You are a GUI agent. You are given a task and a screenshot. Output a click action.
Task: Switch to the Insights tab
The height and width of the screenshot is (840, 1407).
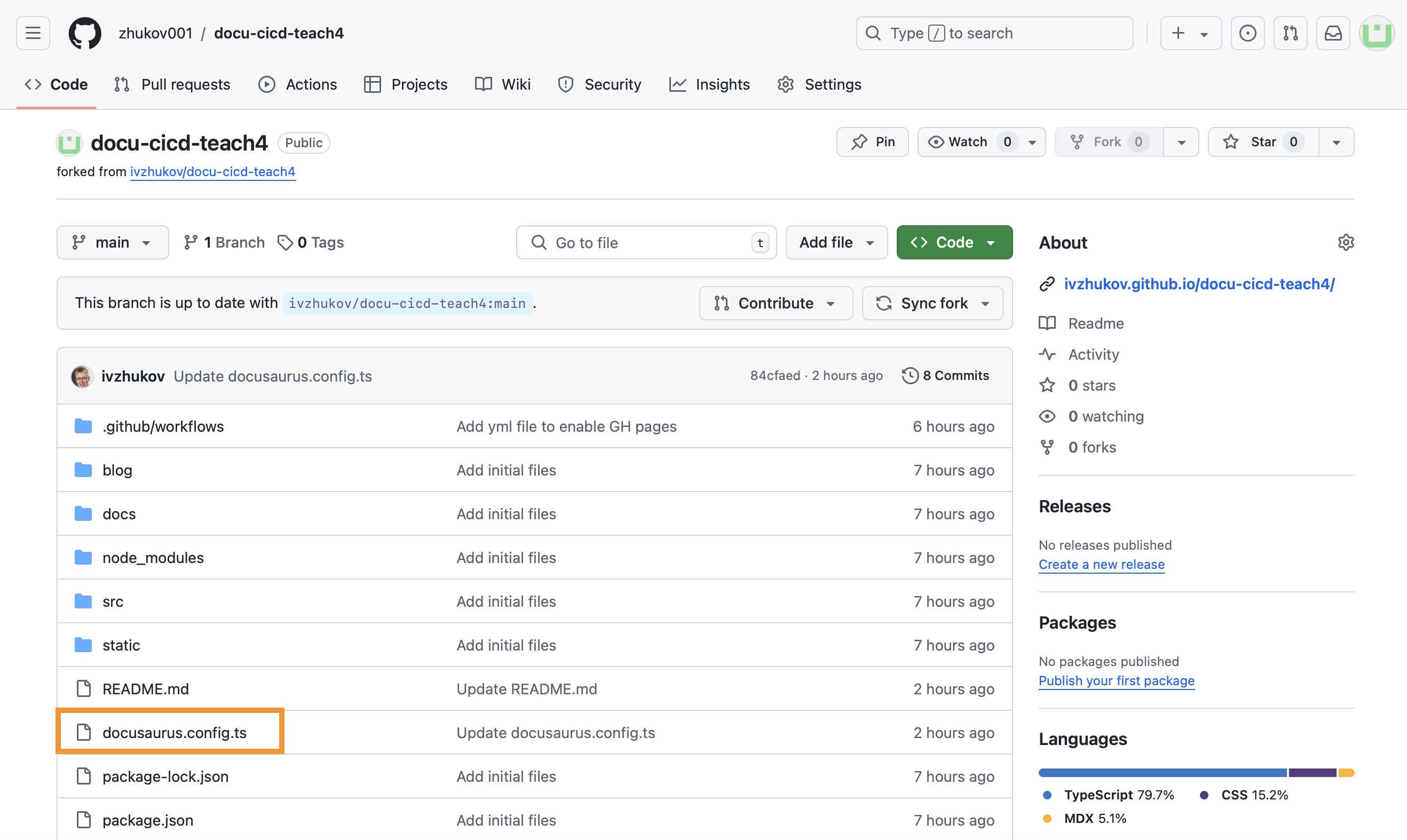709,84
